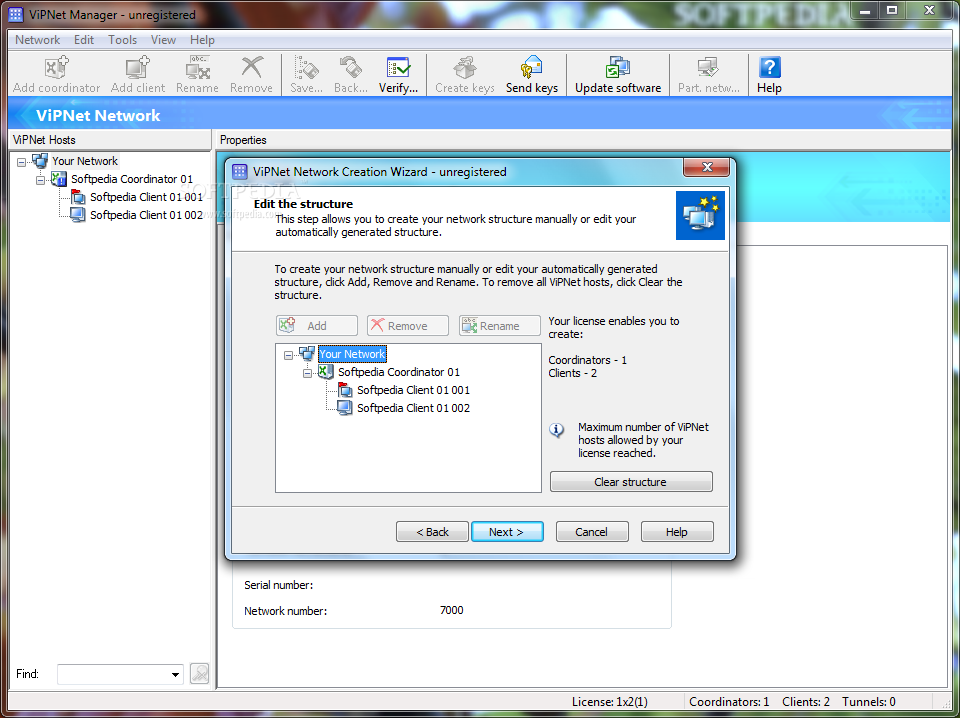Image resolution: width=960 pixels, height=718 pixels.
Task: Click the Serial number label
Action: tap(279, 585)
